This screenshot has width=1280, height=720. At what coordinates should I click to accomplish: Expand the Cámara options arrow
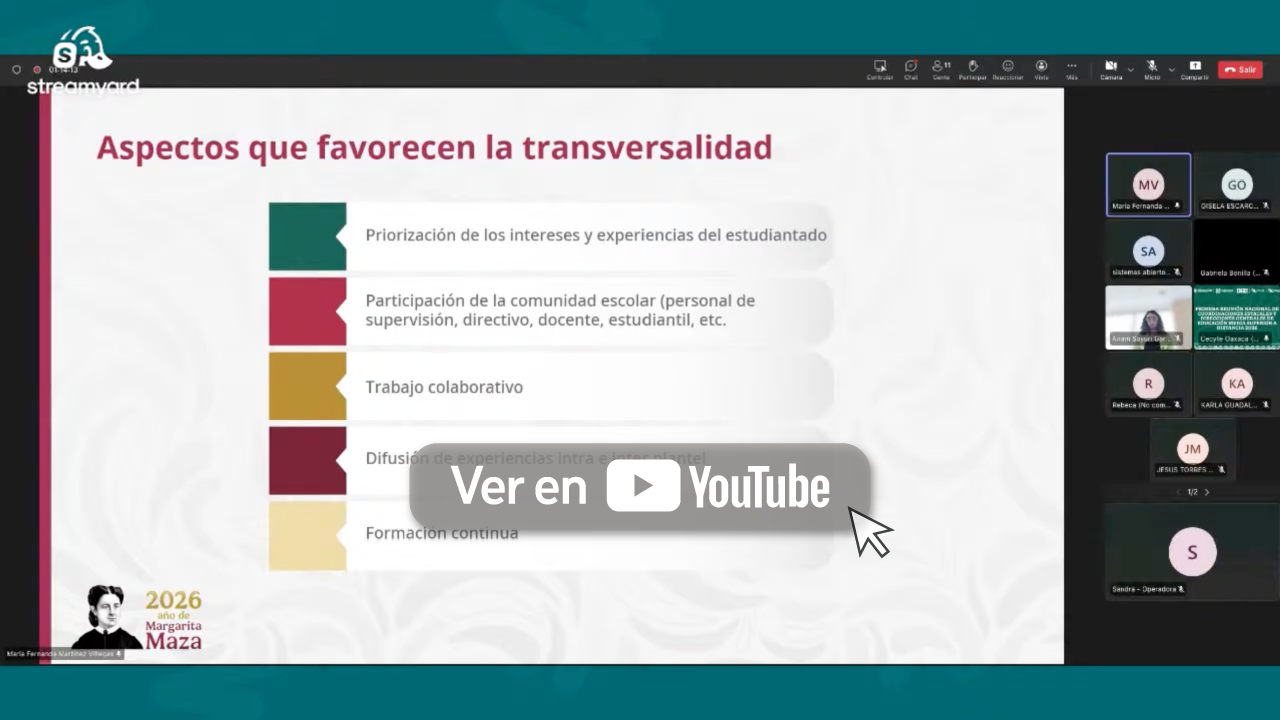[1130, 70]
